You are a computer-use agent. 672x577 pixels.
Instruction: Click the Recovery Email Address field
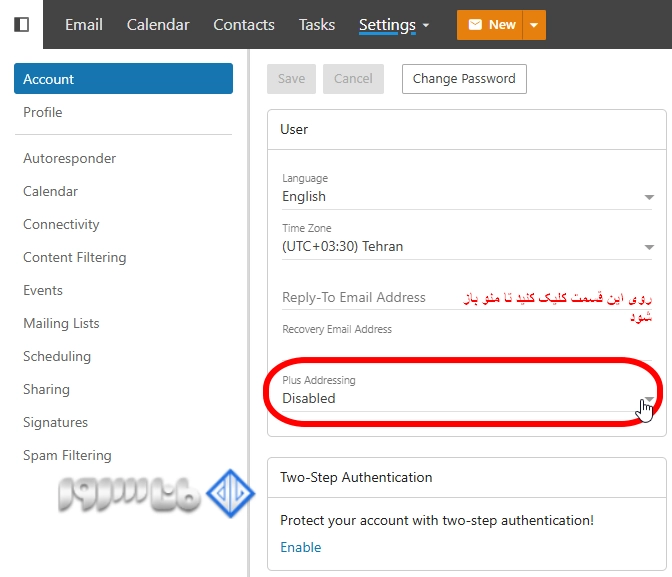467,342
